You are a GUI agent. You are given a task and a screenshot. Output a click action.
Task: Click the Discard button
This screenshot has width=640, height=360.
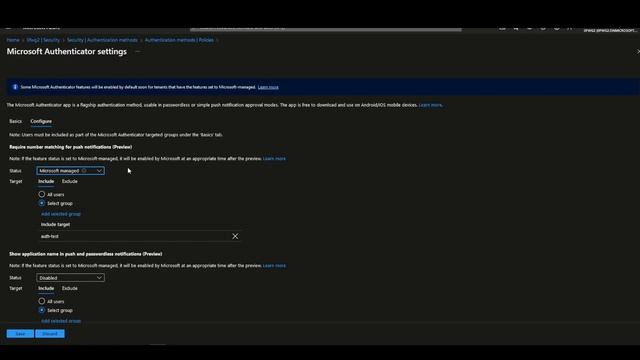tap(50, 333)
